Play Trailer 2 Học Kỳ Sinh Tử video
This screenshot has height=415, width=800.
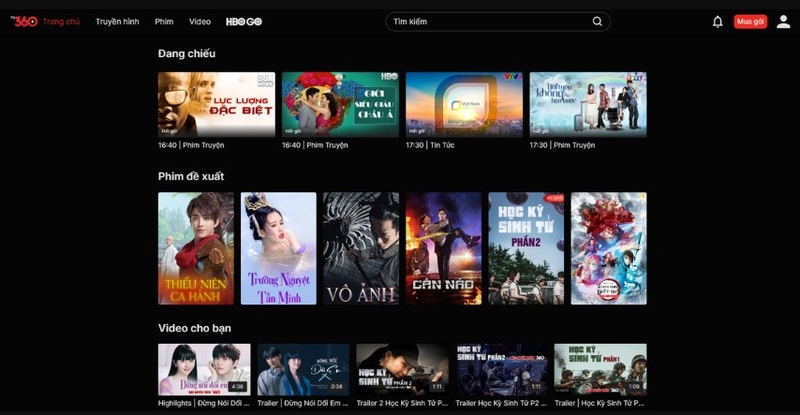[x=403, y=370]
